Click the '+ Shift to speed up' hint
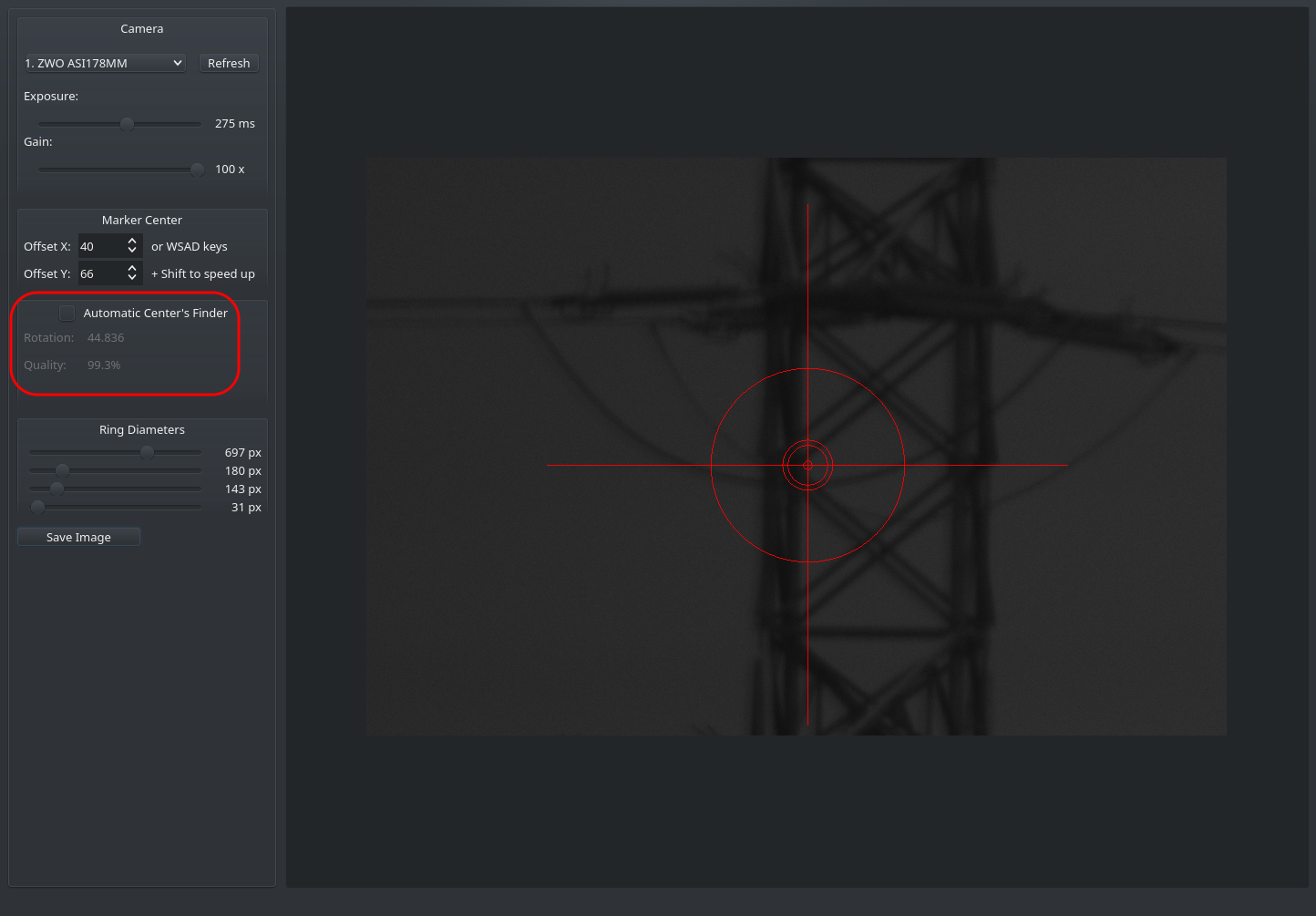This screenshot has width=1316, height=916. pyautogui.click(x=203, y=274)
